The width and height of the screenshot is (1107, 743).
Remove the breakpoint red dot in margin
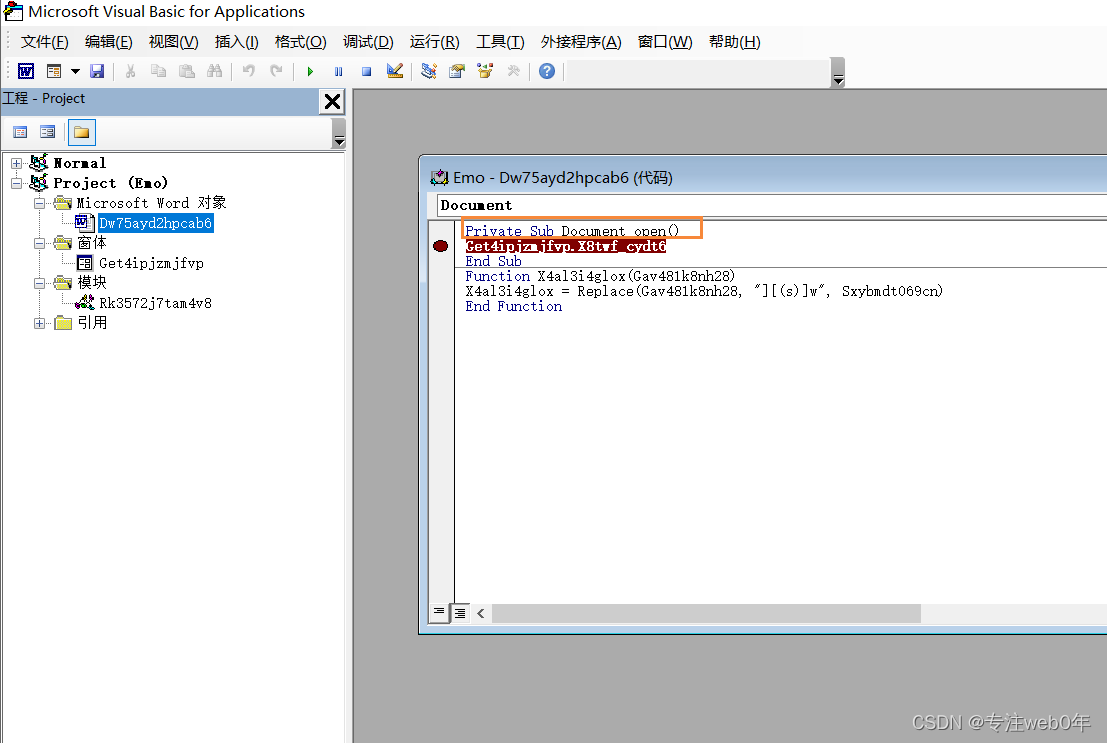(441, 246)
